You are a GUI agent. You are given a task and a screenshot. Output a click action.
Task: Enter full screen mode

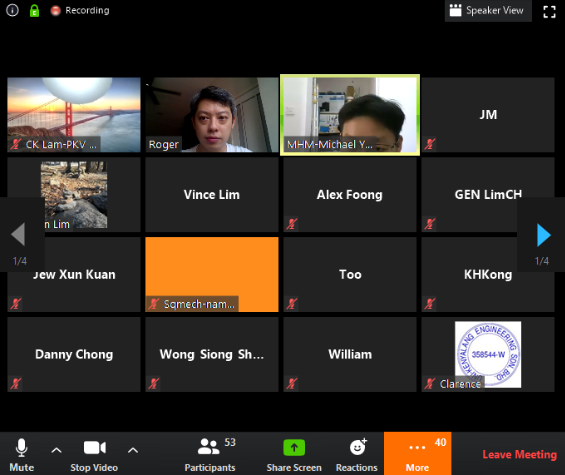[549, 12]
